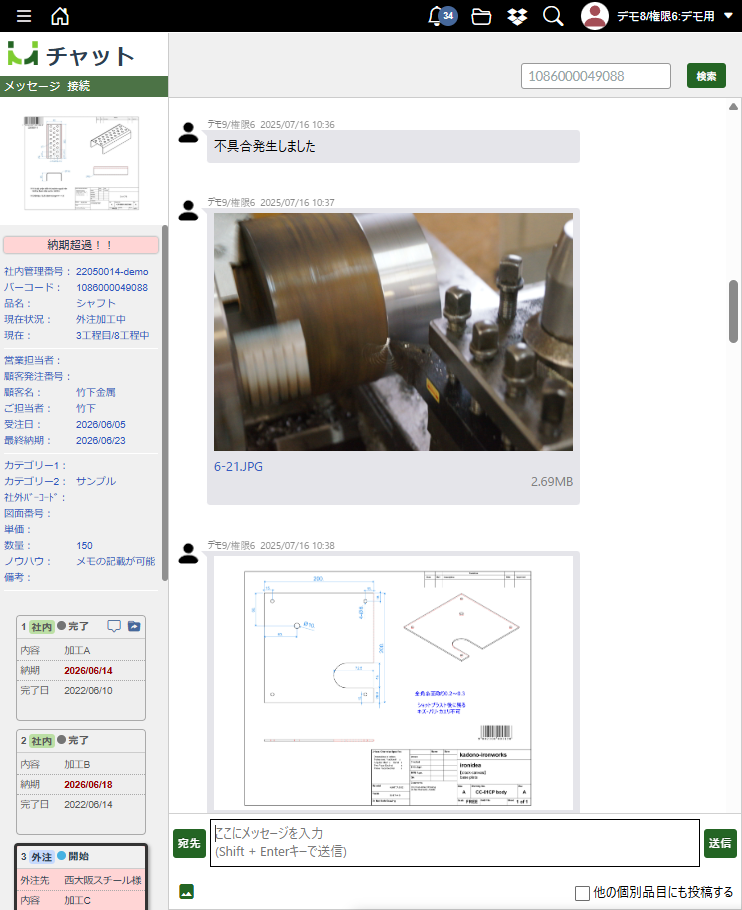Image resolution: width=742 pixels, height=910 pixels.
Task: Click due date 2026/06/14 in process 1
Action: (x=88, y=670)
